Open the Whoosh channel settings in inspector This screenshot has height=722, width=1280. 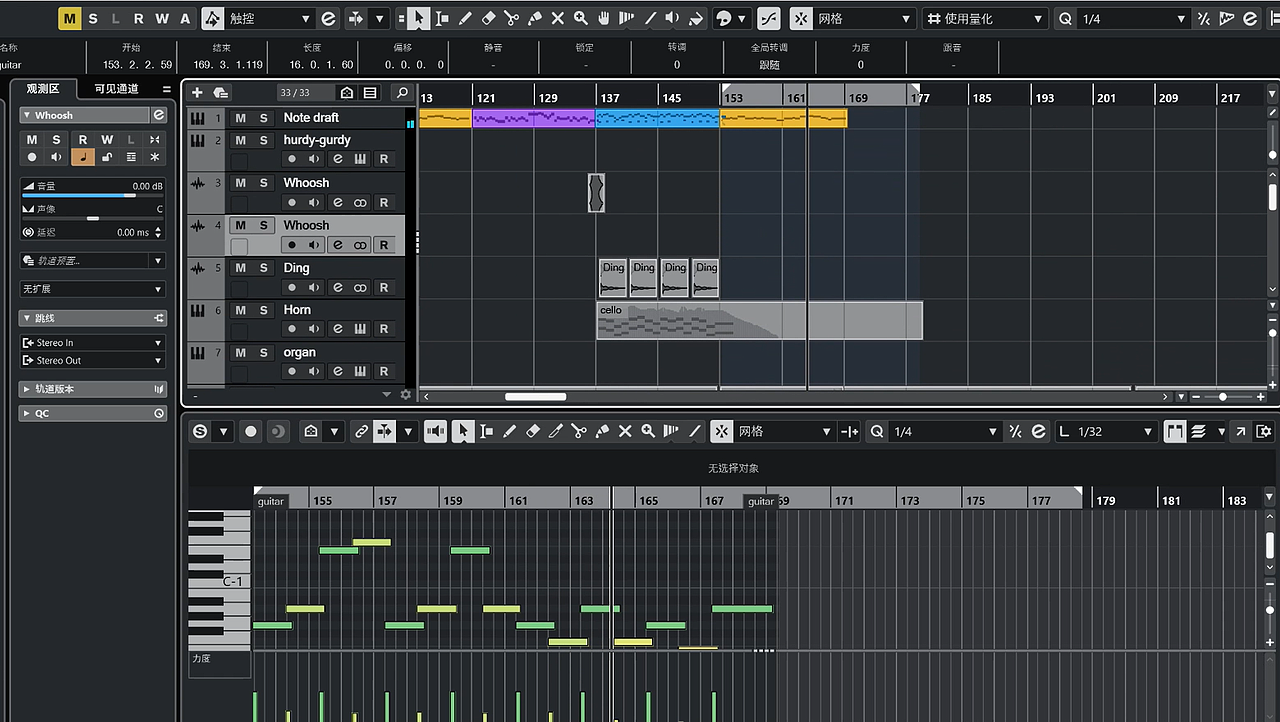(158, 115)
